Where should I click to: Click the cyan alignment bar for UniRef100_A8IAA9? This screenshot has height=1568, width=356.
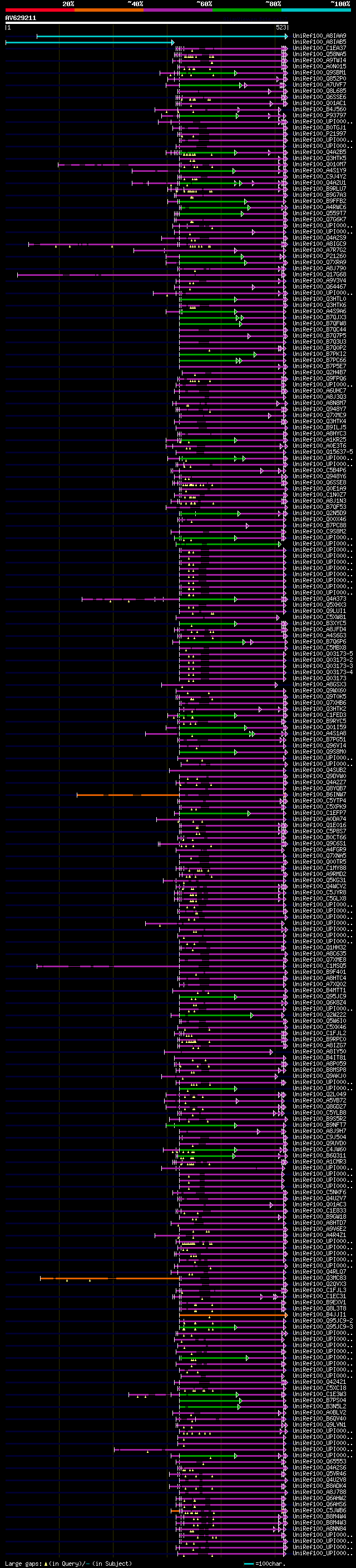pos(162,36)
